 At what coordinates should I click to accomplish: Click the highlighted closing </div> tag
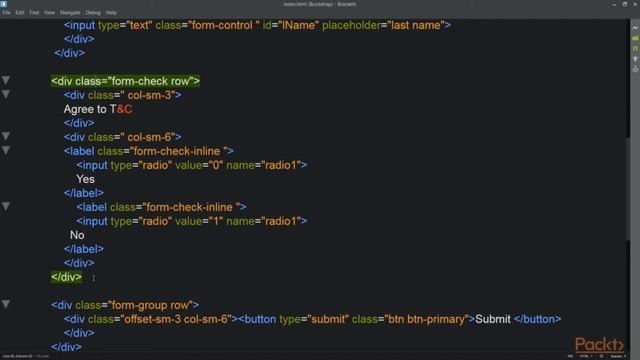tap(67, 277)
